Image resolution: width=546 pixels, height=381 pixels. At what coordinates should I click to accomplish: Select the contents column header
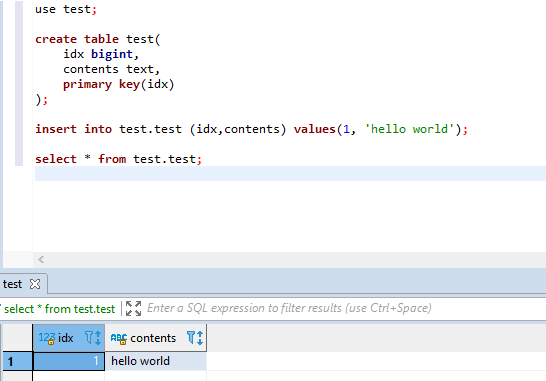click(156, 338)
